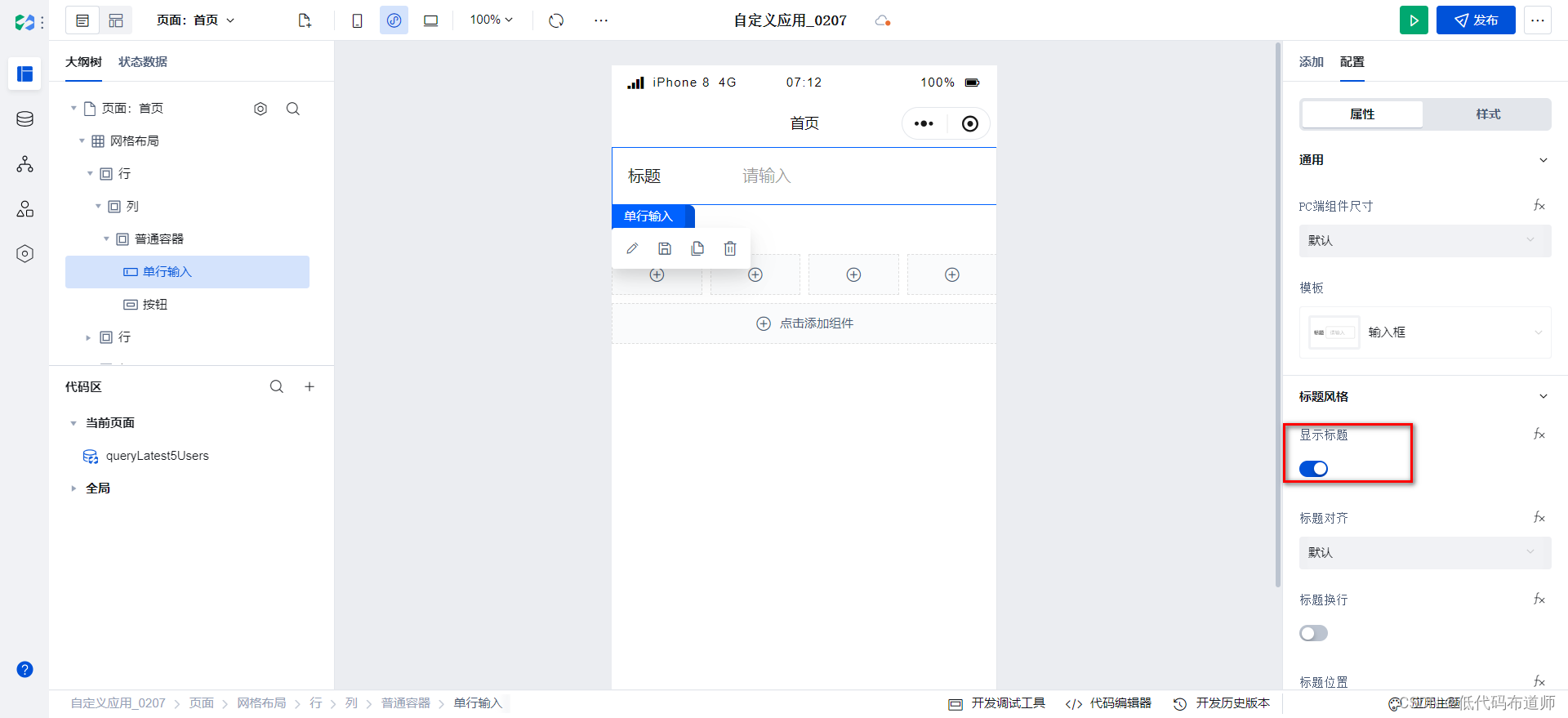This screenshot has height=718, width=1568.
Task: Select the 属性 segmented tab
Action: [x=1362, y=114]
